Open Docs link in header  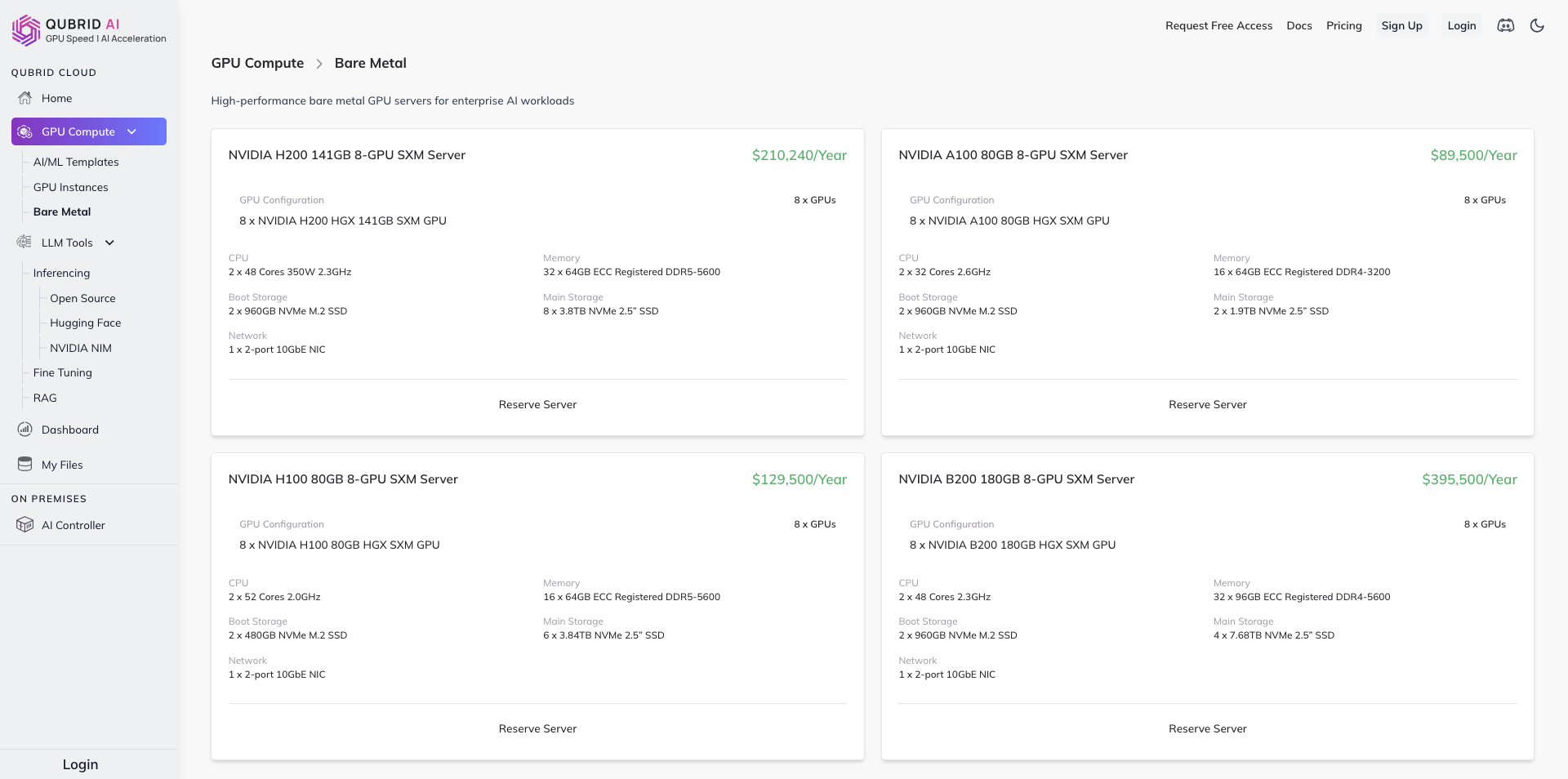point(1299,25)
